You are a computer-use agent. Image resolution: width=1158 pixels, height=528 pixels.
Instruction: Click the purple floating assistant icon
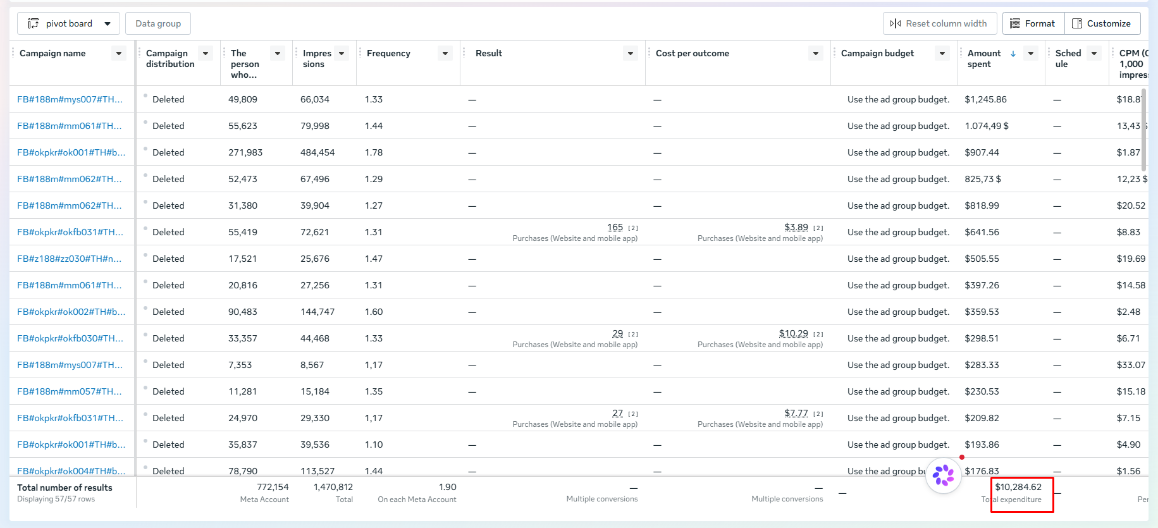[942, 475]
